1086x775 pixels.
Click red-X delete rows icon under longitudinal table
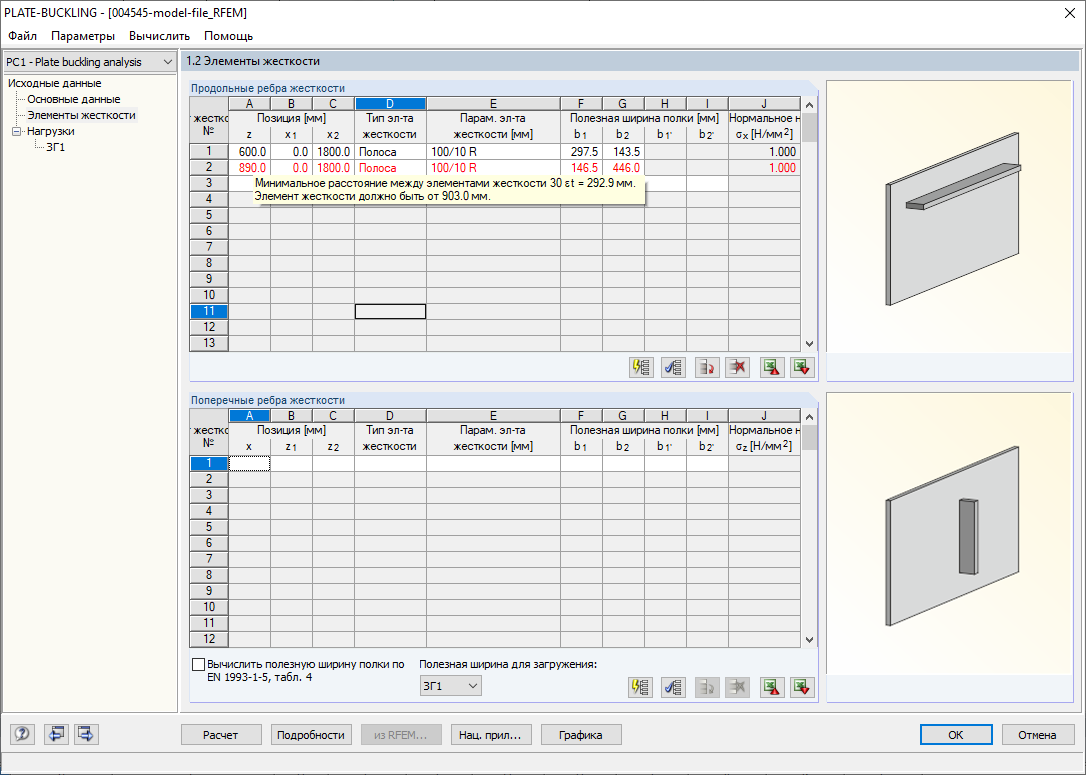click(x=738, y=367)
